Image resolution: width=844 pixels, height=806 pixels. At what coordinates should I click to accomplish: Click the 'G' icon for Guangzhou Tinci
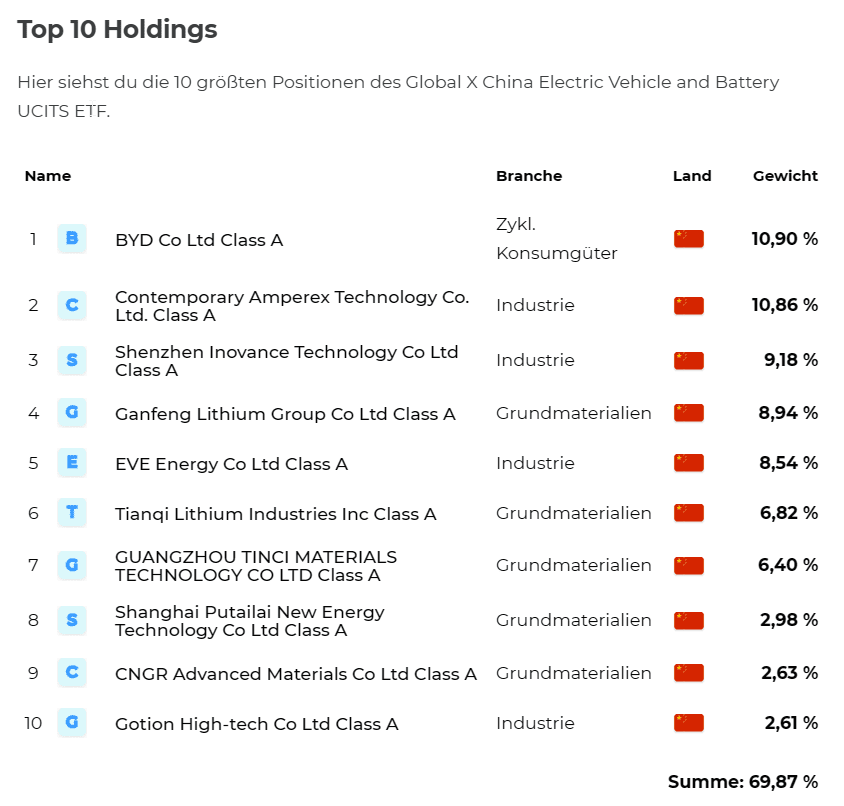(x=72, y=565)
